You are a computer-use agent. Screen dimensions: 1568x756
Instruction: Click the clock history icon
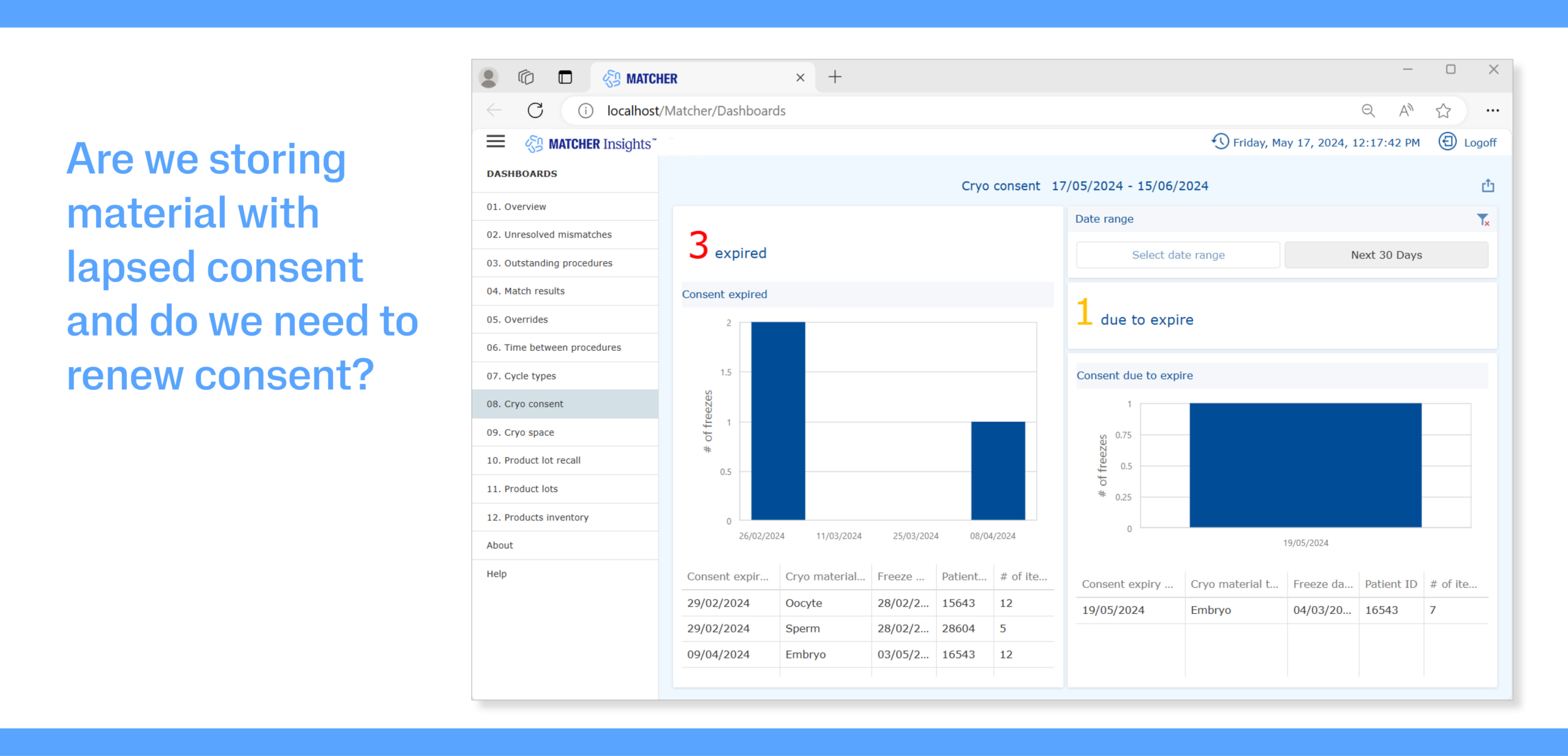[x=1220, y=141]
